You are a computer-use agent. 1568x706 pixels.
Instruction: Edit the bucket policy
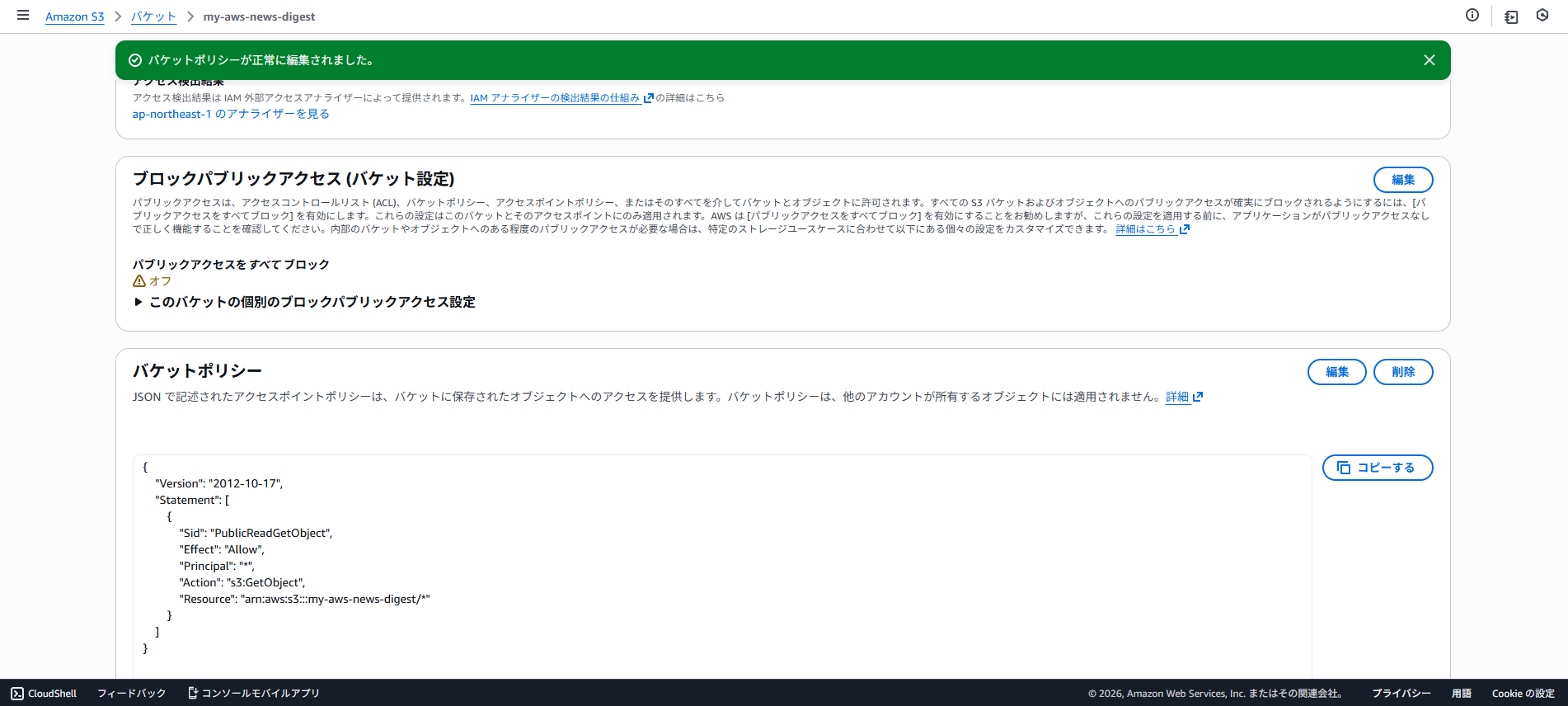tap(1336, 372)
